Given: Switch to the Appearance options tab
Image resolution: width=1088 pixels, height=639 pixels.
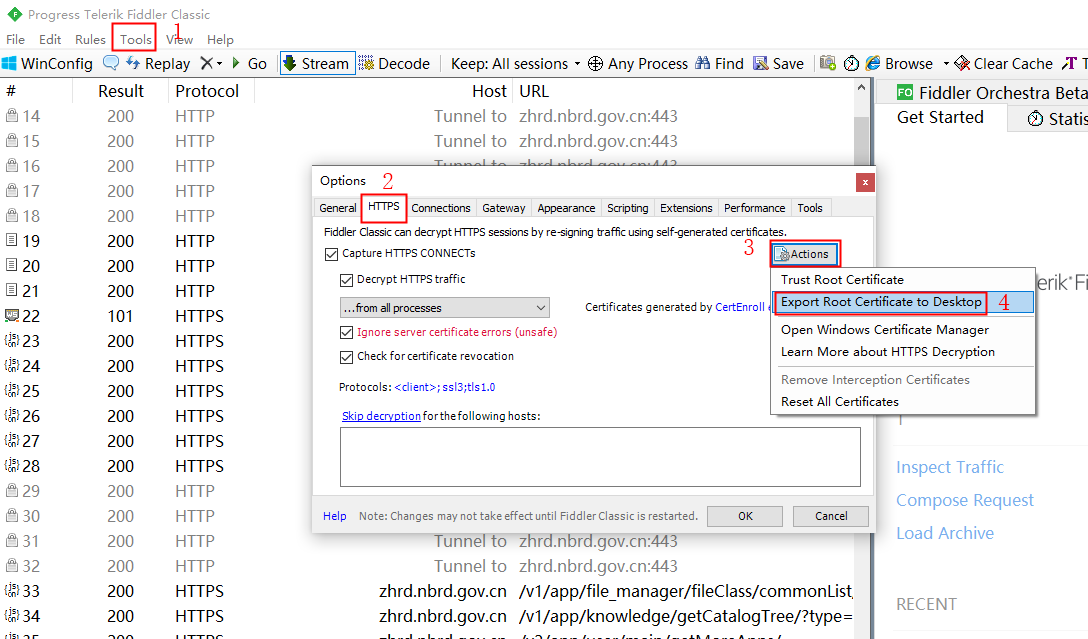Looking at the screenshot, I should pyautogui.click(x=566, y=207).
